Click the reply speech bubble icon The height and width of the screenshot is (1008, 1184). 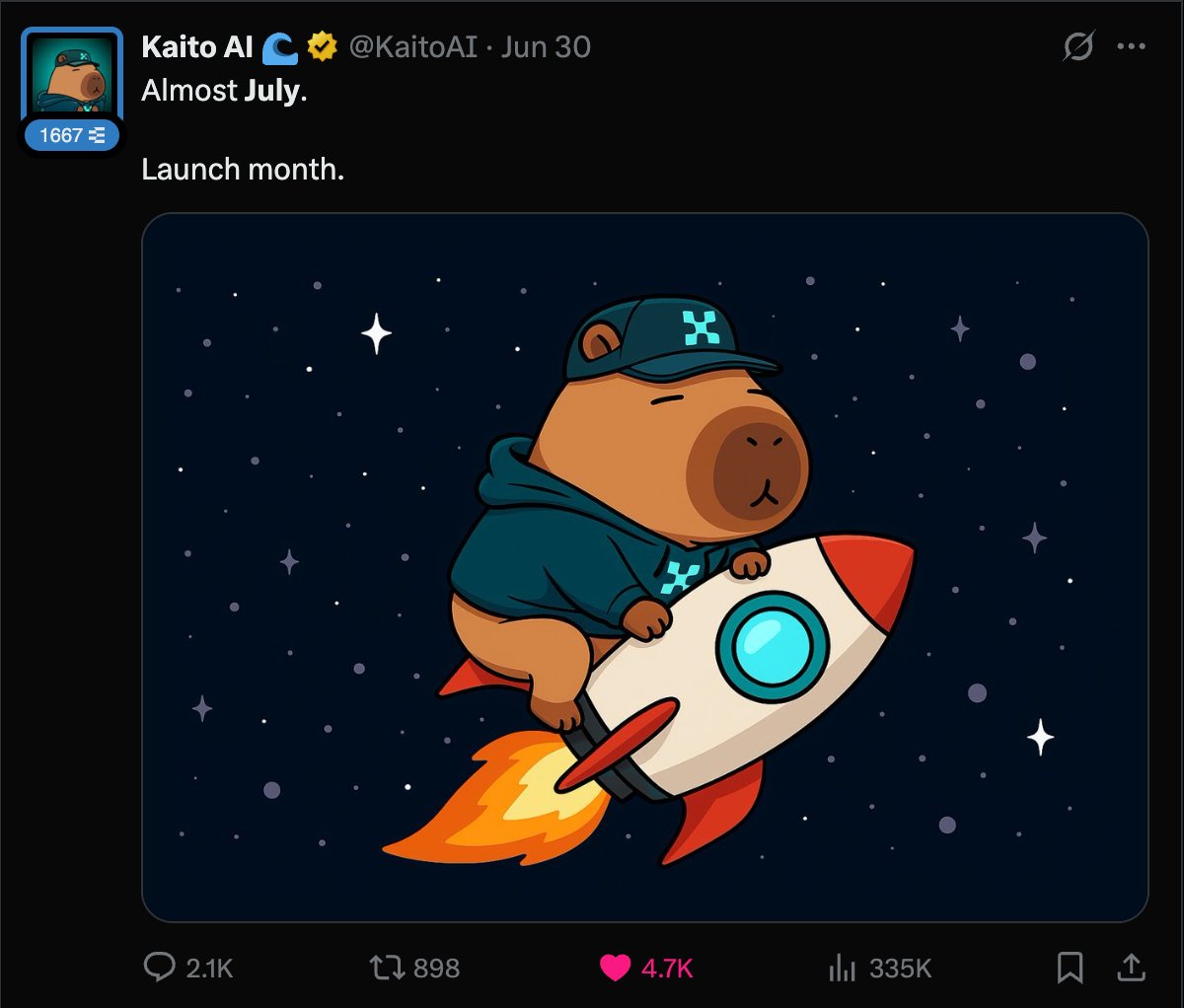[x=159, y=968]
